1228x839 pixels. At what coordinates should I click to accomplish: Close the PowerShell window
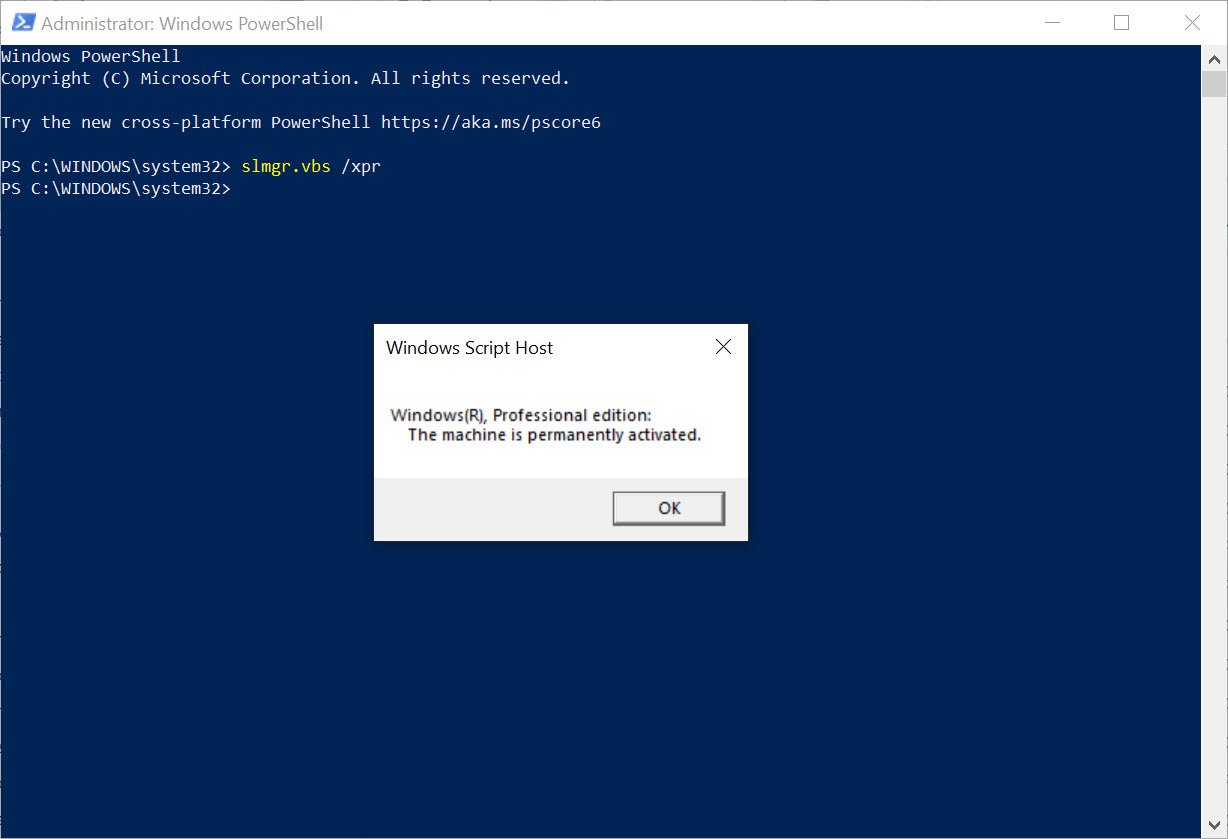pos(1191,22)
